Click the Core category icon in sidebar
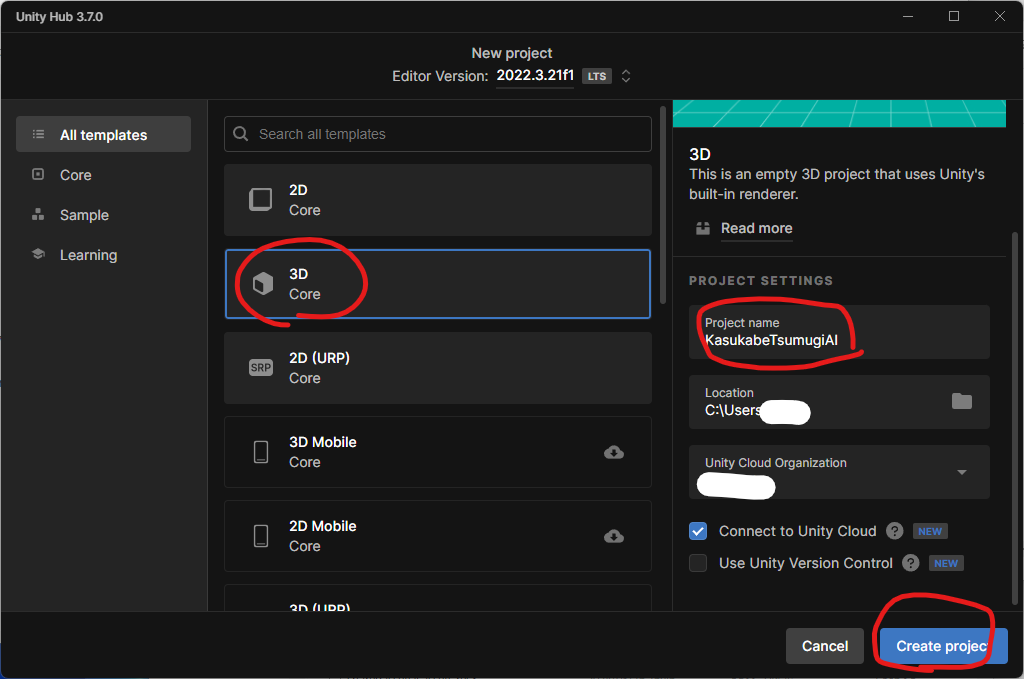The width and height of the screenshot is (1024, 679). point(39,174)
